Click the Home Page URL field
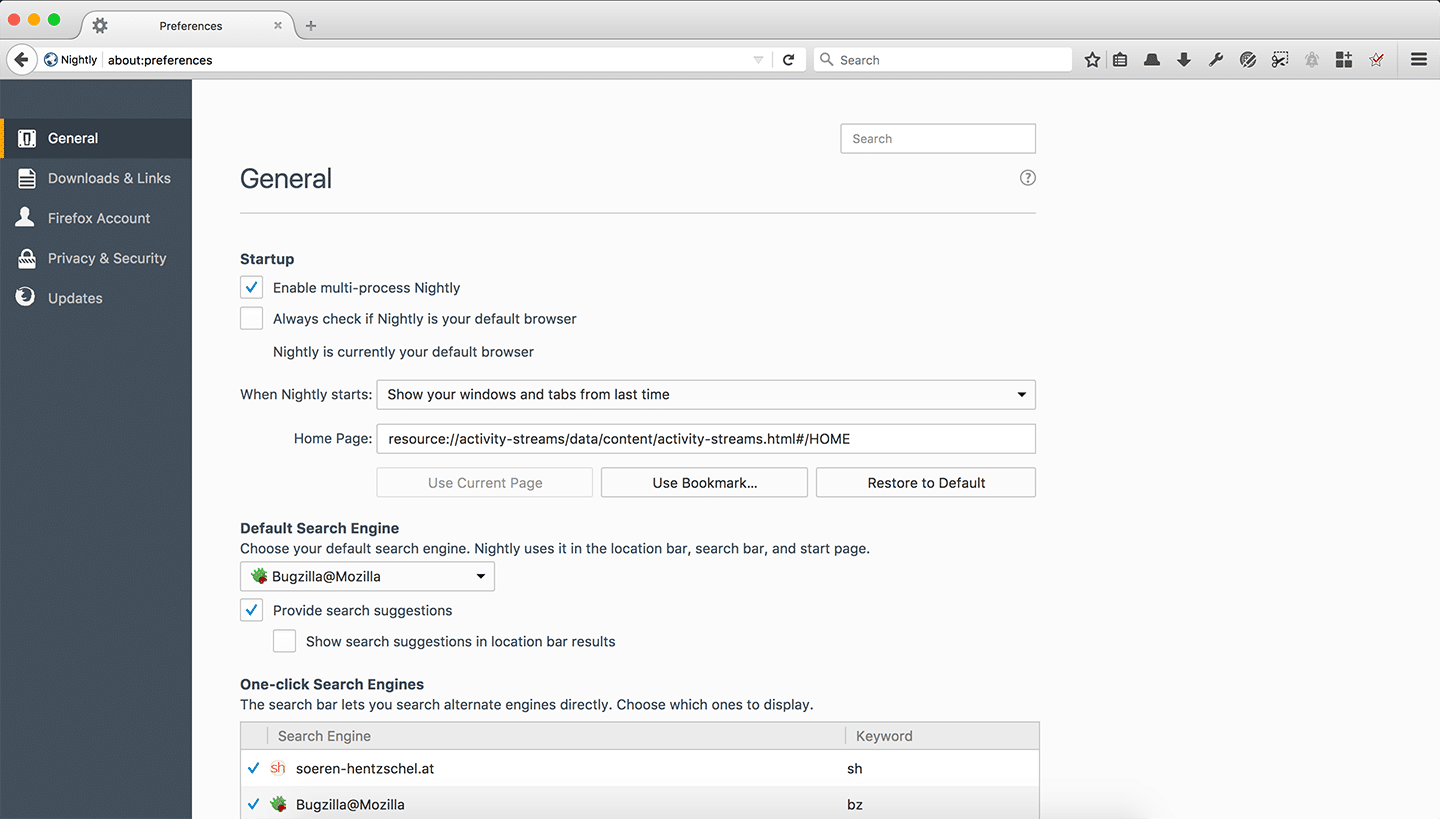Screen dimensions: 1440x819 point(706,439)
